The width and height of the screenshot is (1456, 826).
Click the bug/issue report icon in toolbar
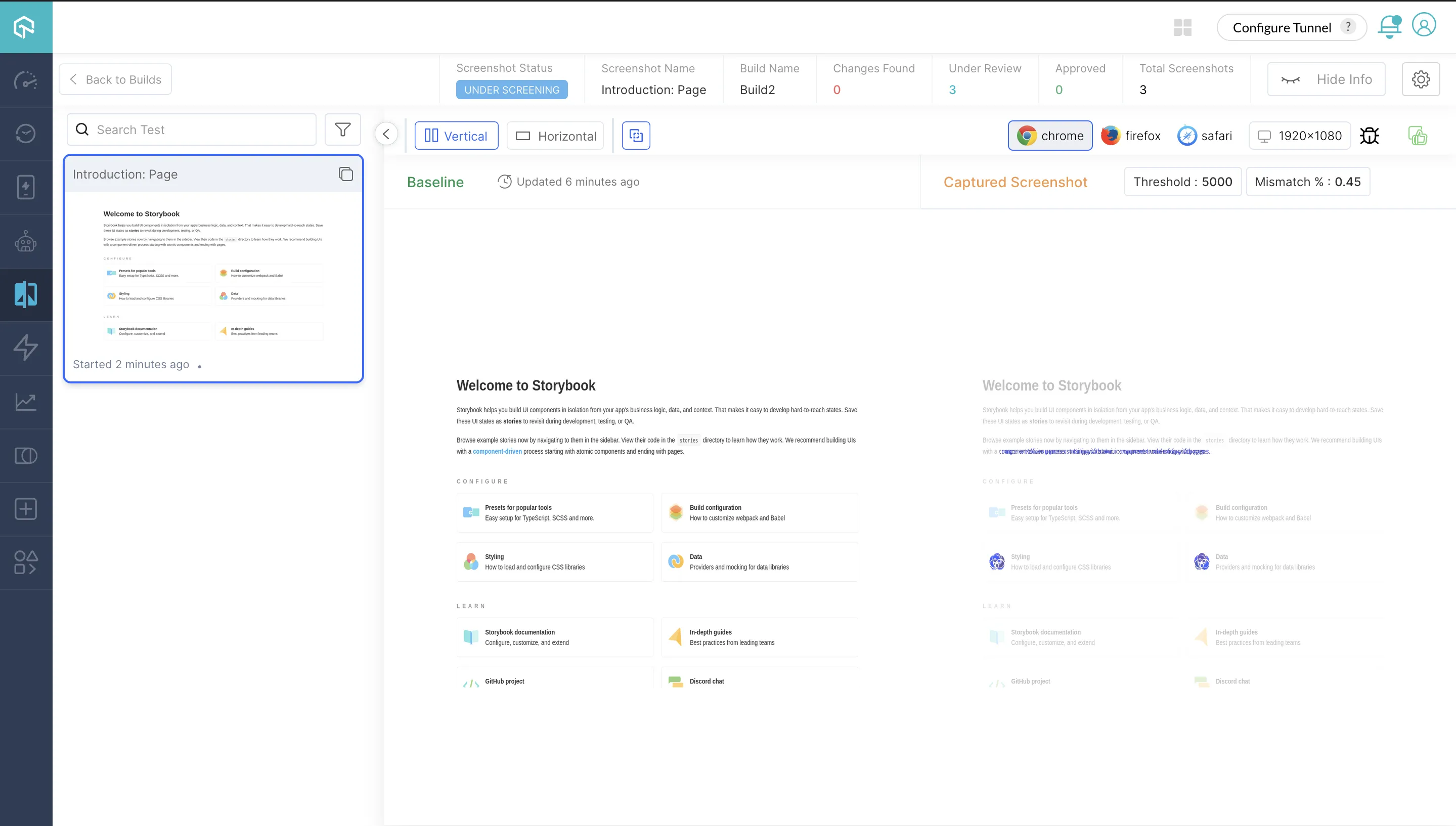(x=1370, y=135)
